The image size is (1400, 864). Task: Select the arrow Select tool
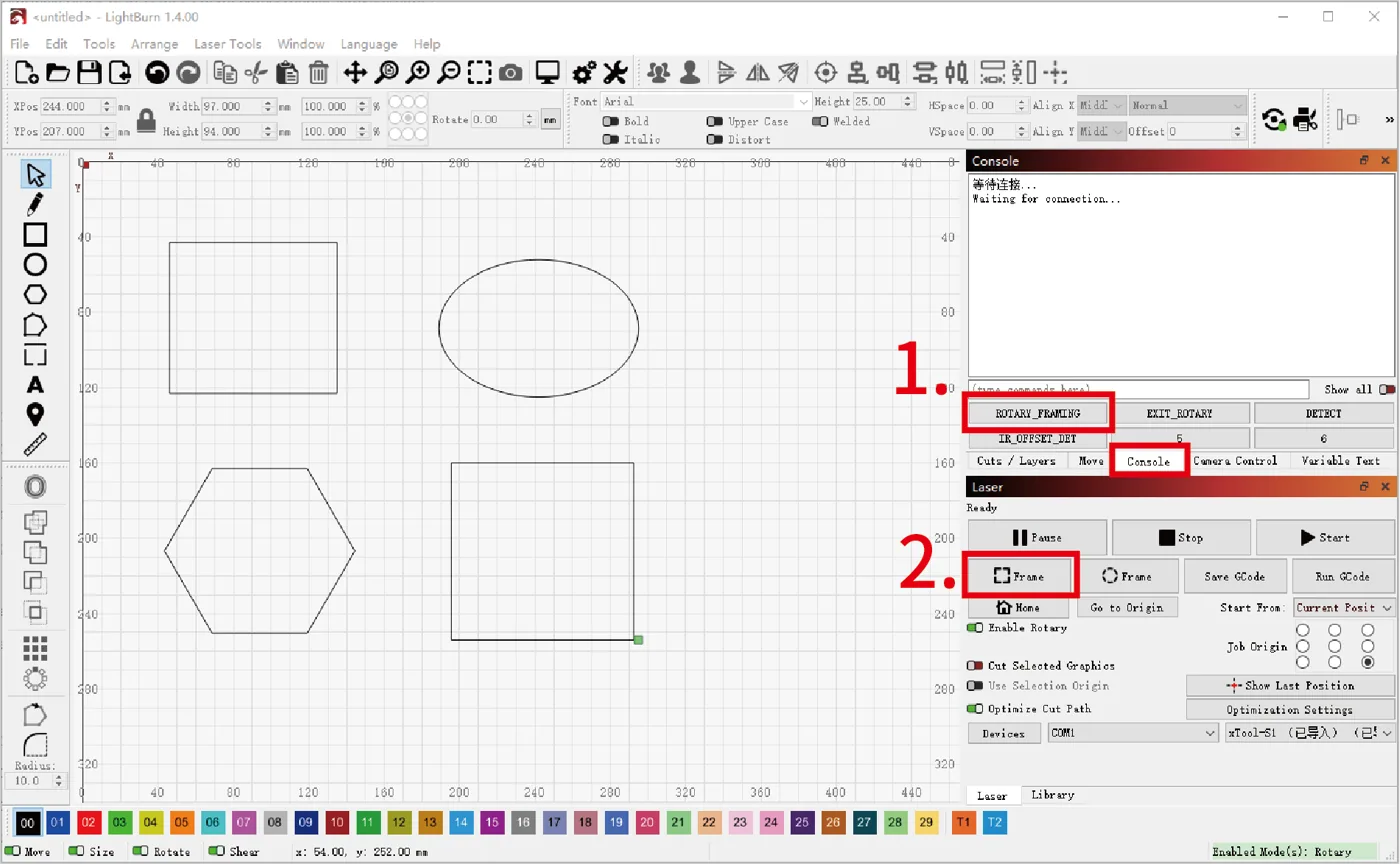(x=35, y=175)
